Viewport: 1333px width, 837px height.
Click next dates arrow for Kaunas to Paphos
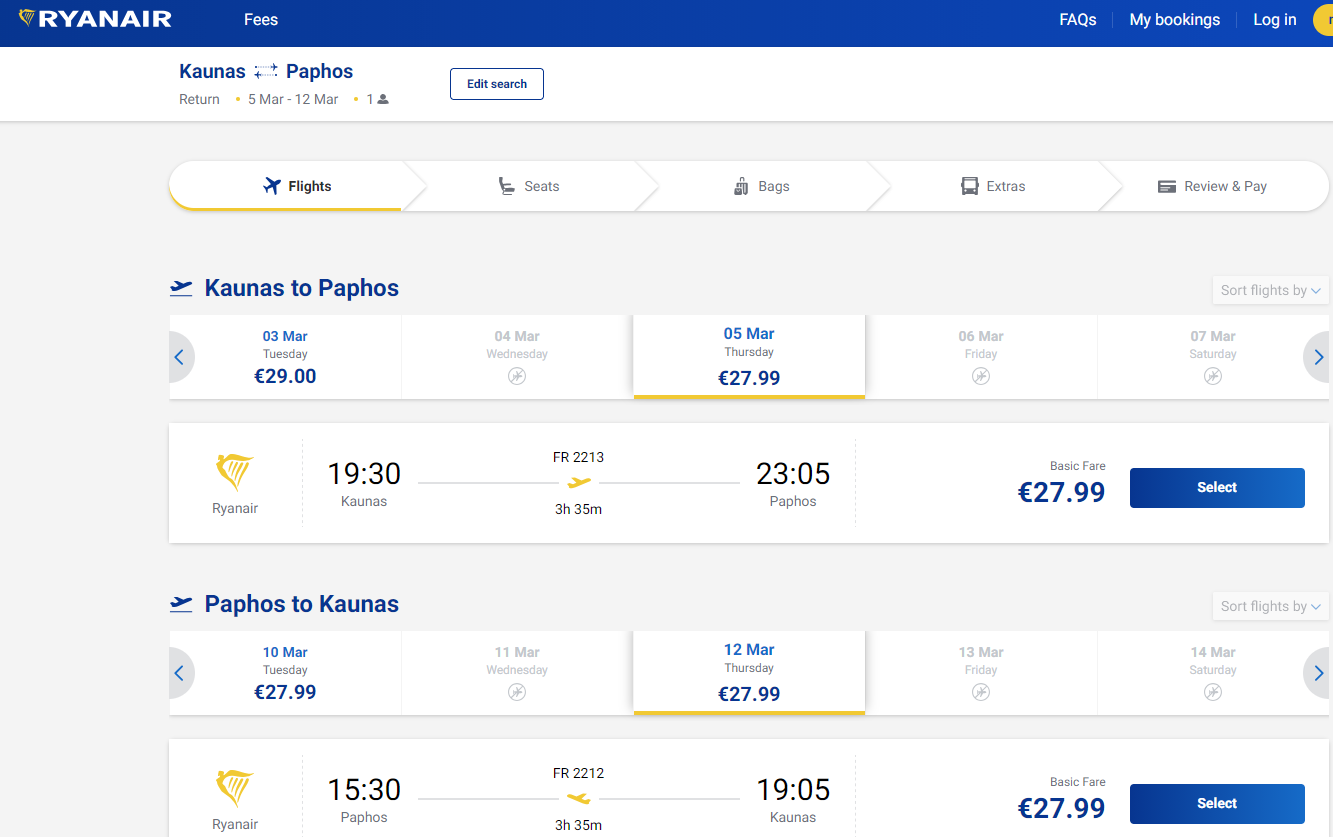tap(1317, 357)
